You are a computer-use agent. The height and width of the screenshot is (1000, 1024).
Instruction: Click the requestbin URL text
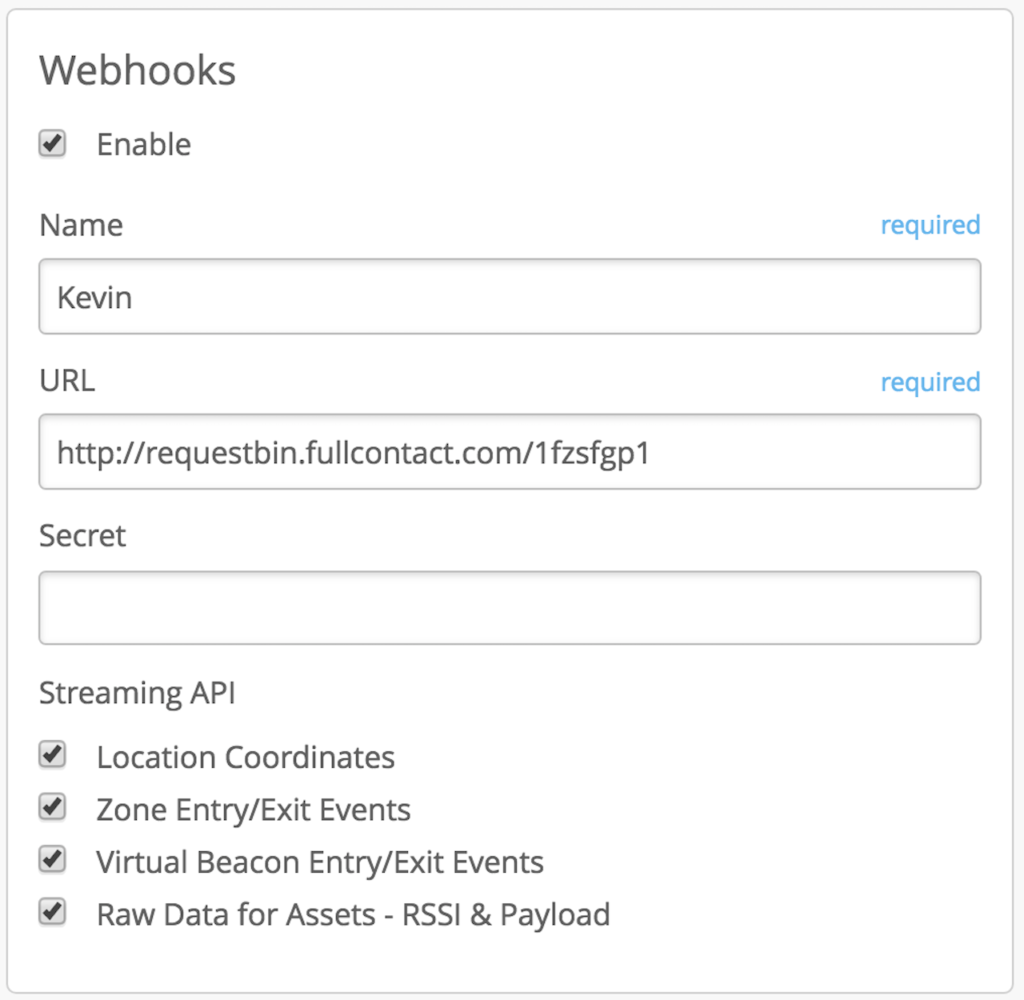click(x=352, y=452)
